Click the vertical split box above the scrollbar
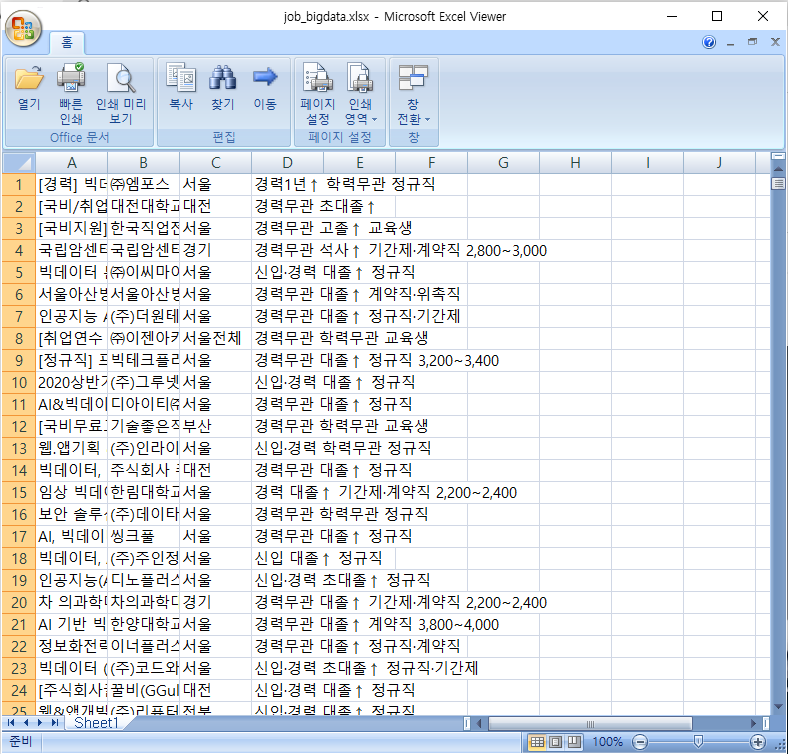The width and height of the screenshot is (788, 754). 778,156
